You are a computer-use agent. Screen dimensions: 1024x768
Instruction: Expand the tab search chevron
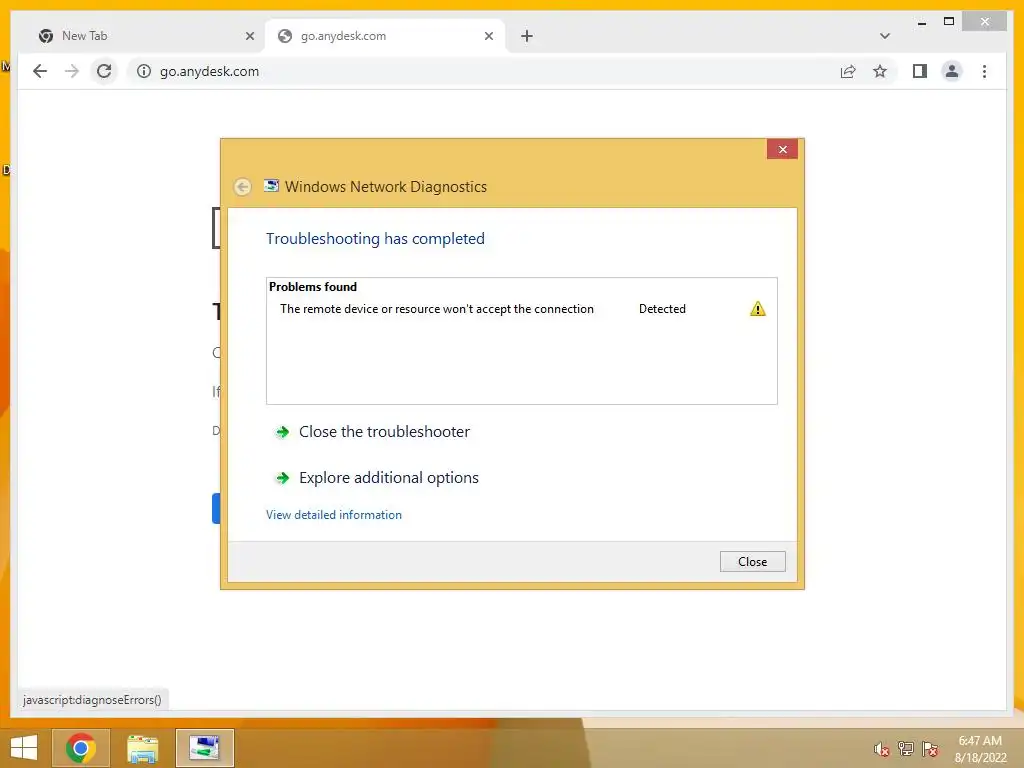pos(885,36)
